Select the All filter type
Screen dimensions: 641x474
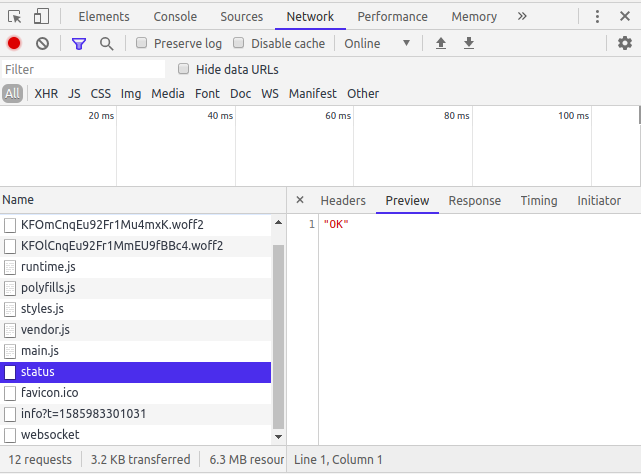tap(12, 94)
